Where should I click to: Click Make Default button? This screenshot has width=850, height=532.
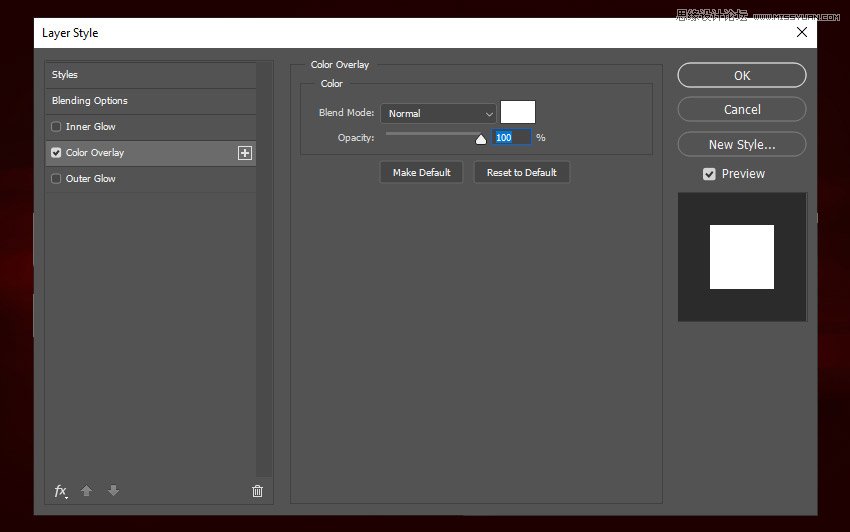[x=421, y=173]
